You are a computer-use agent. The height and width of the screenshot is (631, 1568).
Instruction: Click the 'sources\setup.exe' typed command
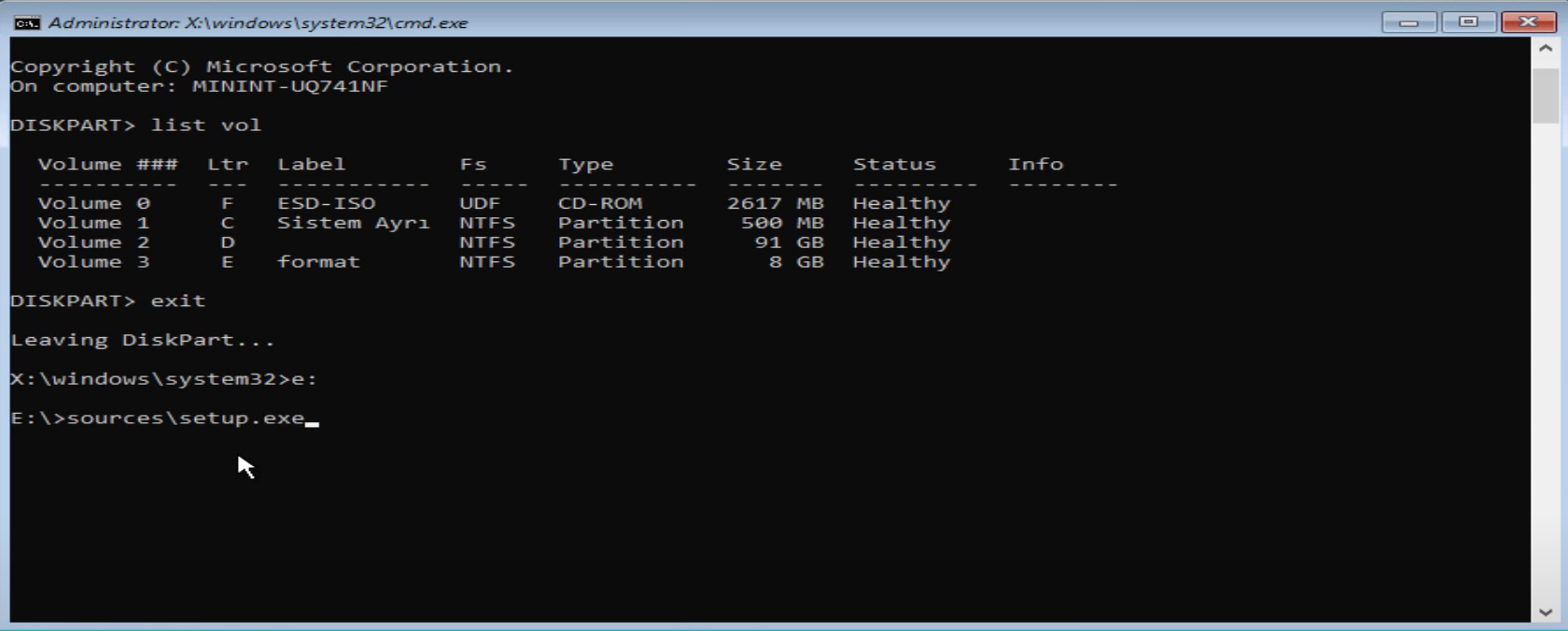[x=185, y=418]
